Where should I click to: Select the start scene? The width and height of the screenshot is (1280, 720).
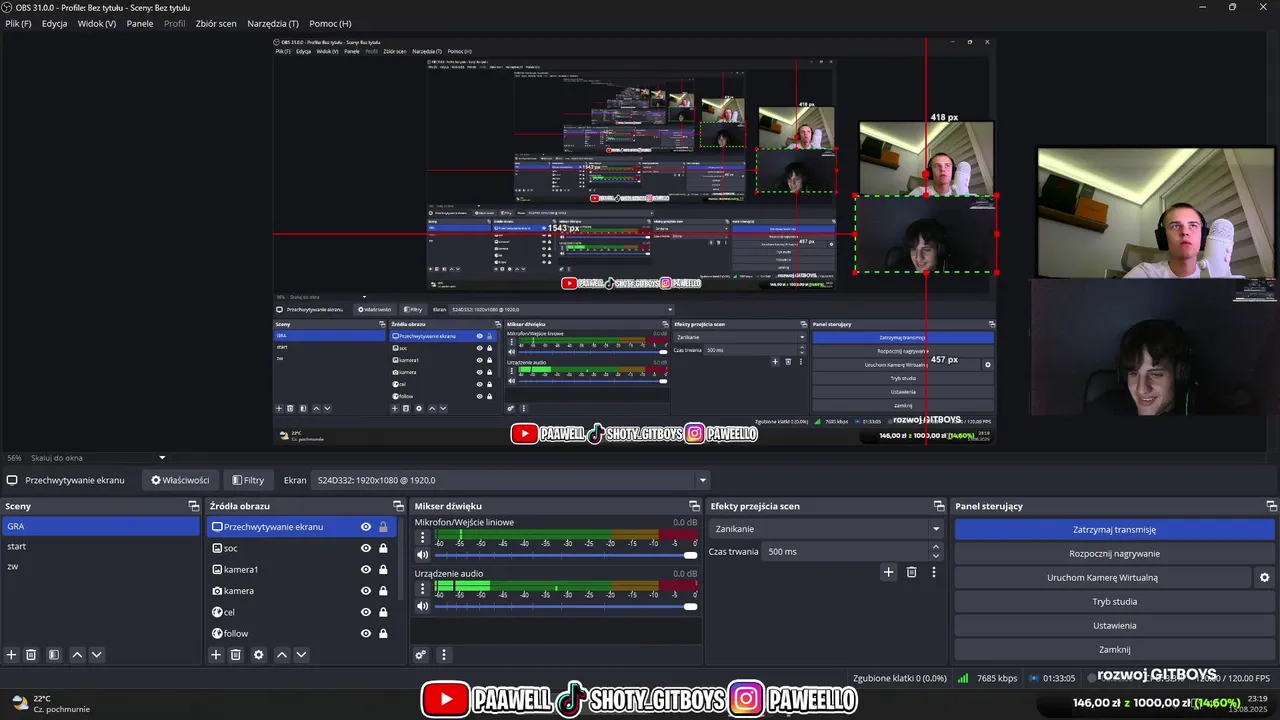pyautogui.click(x=100, y=547)
